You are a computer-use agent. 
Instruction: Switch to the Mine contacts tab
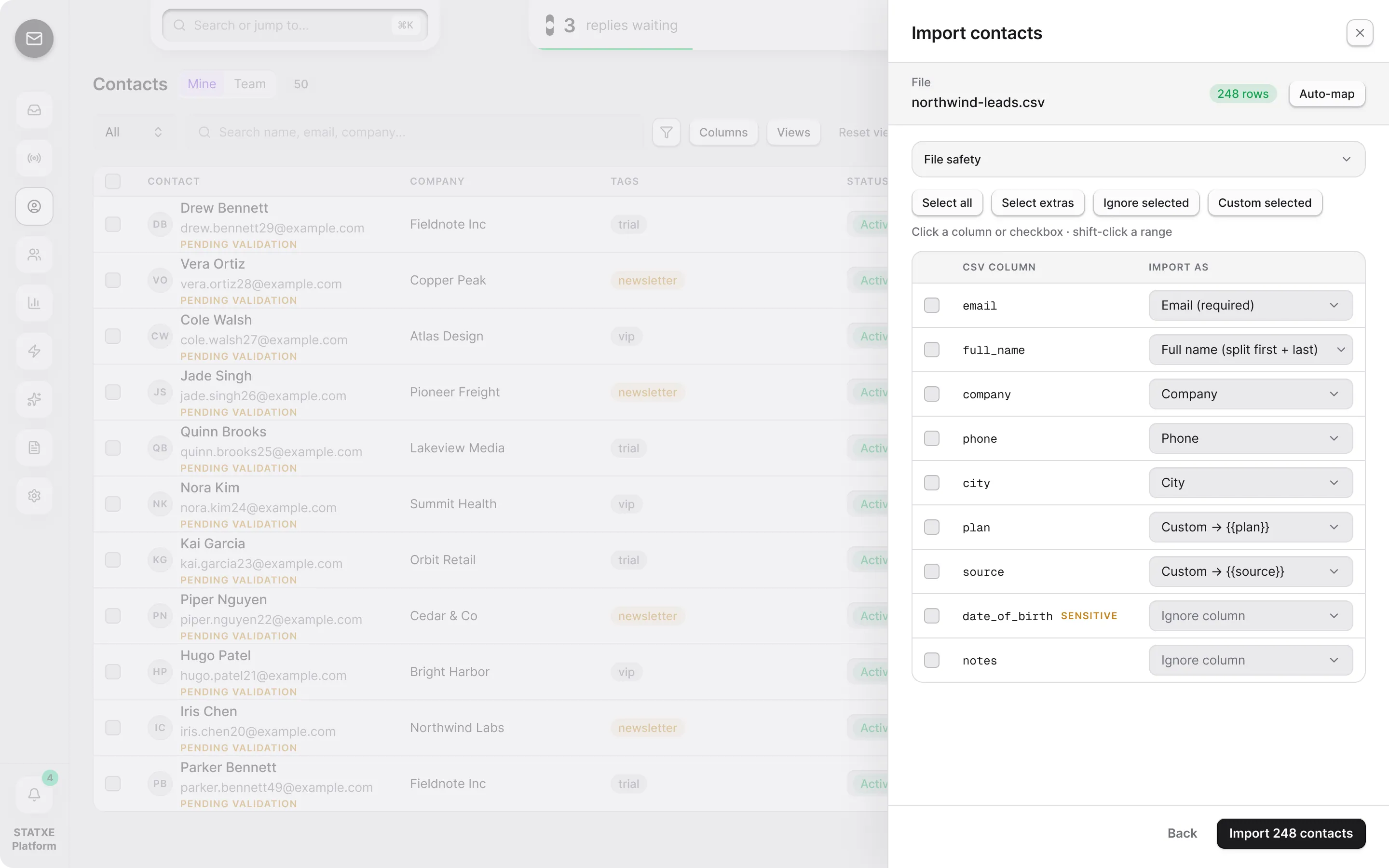click(x=202, y=84)
